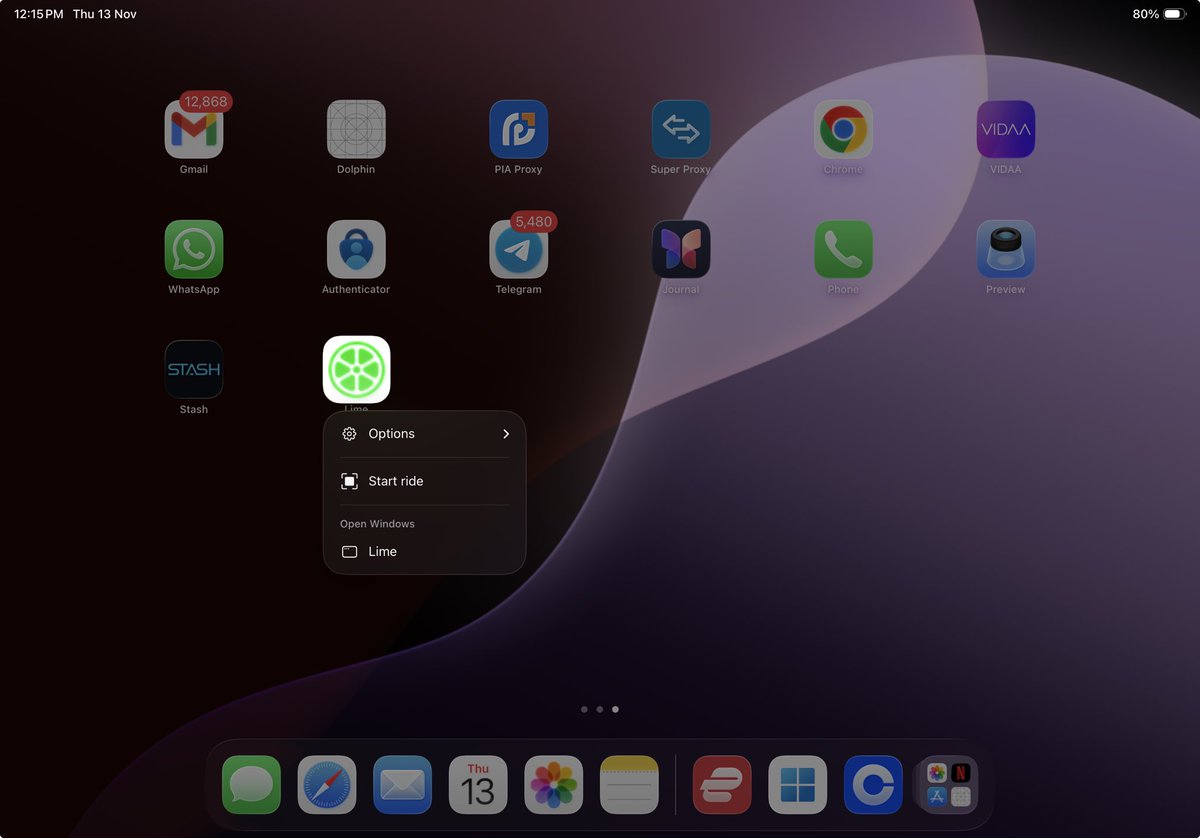Open Photos from the dock
Viewport: 1200px width, 838px height.
(554, 785)
